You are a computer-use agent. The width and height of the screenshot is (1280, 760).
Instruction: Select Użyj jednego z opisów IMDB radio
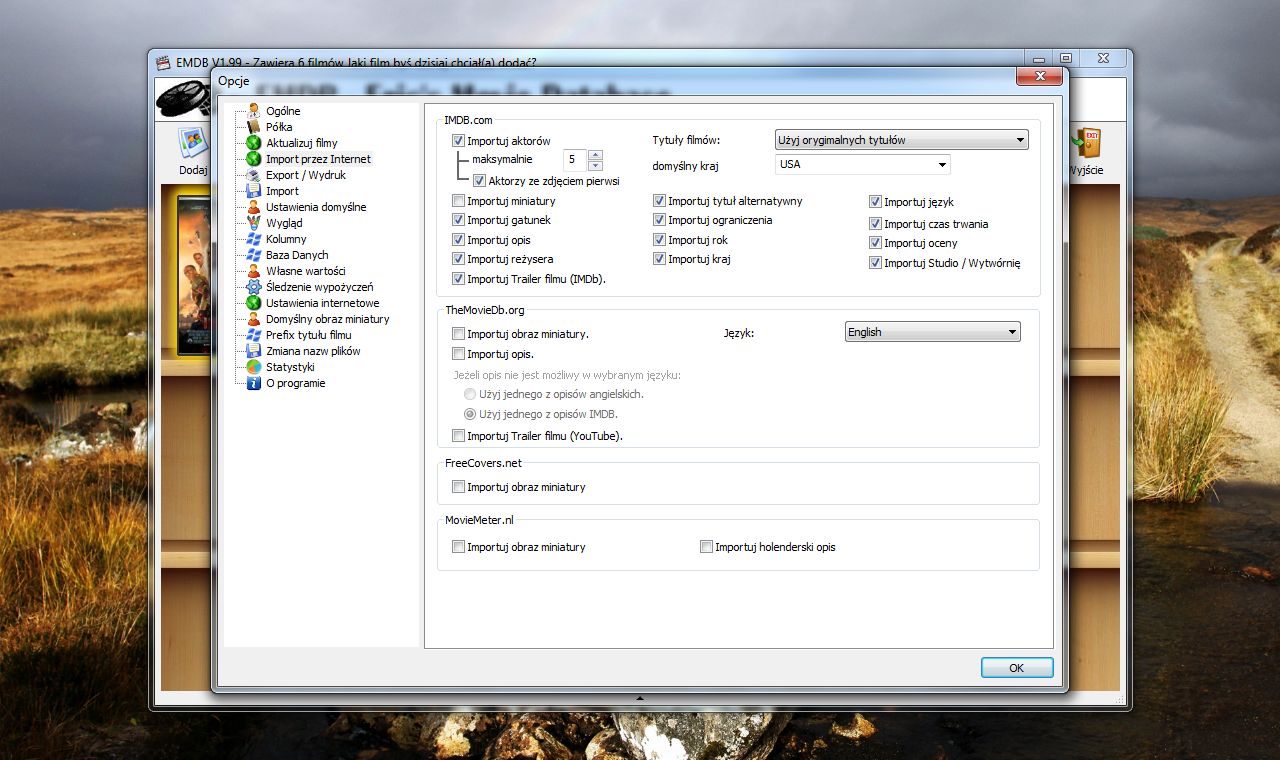[469, 414]
